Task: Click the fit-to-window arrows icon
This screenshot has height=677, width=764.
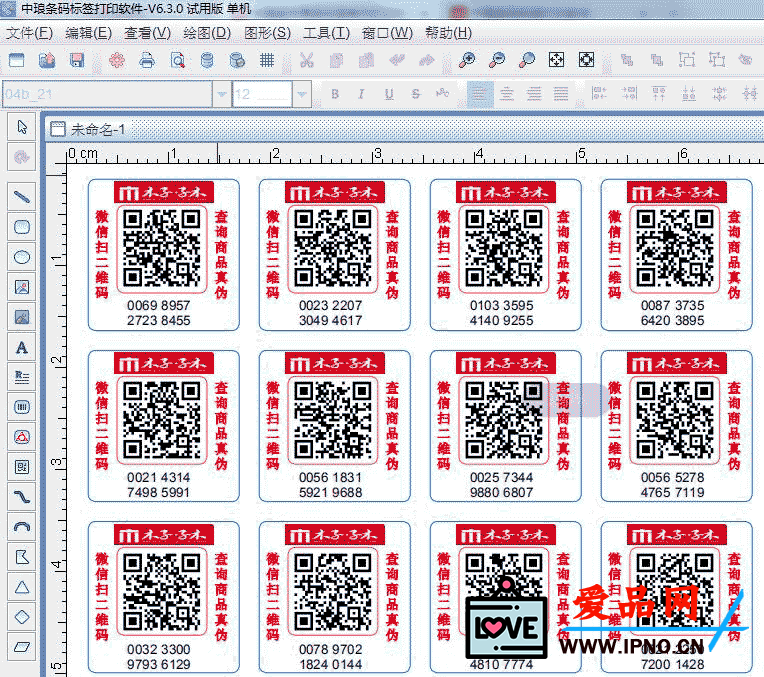Action: [x=556, y=60]
